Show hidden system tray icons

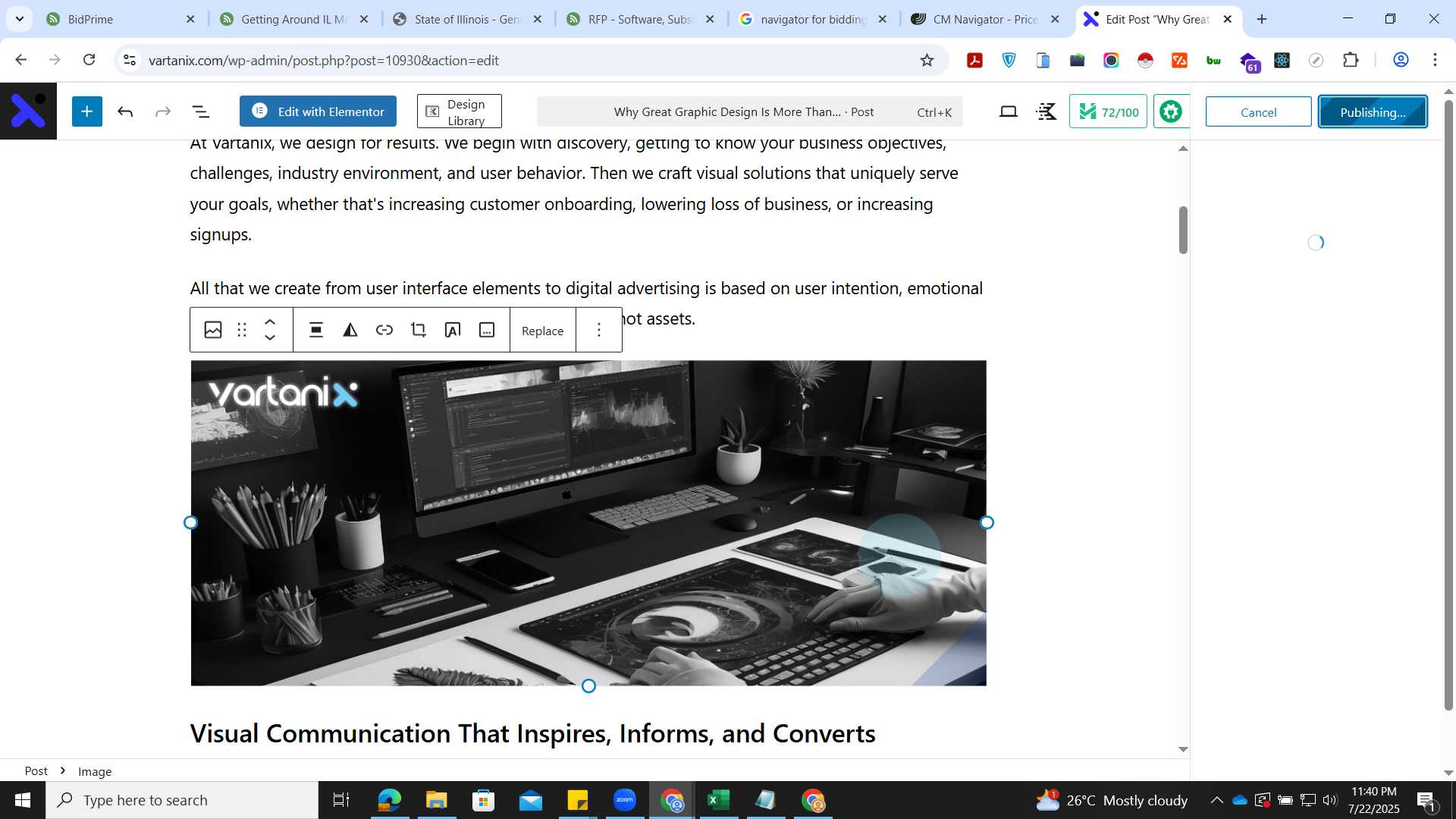click(x=1216, y=800)
